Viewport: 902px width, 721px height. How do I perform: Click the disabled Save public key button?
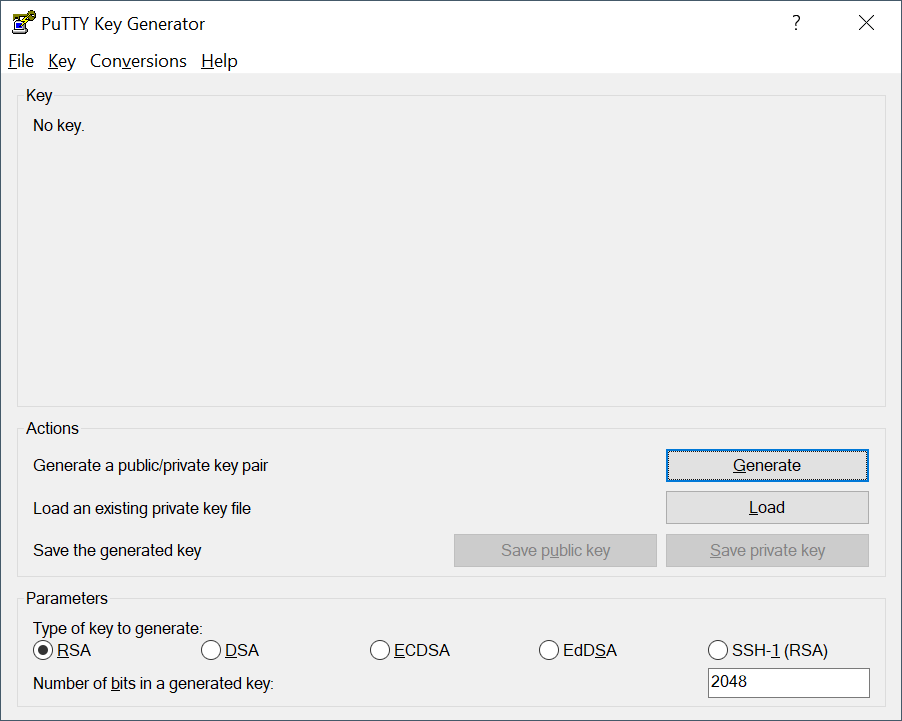(555, 551)
